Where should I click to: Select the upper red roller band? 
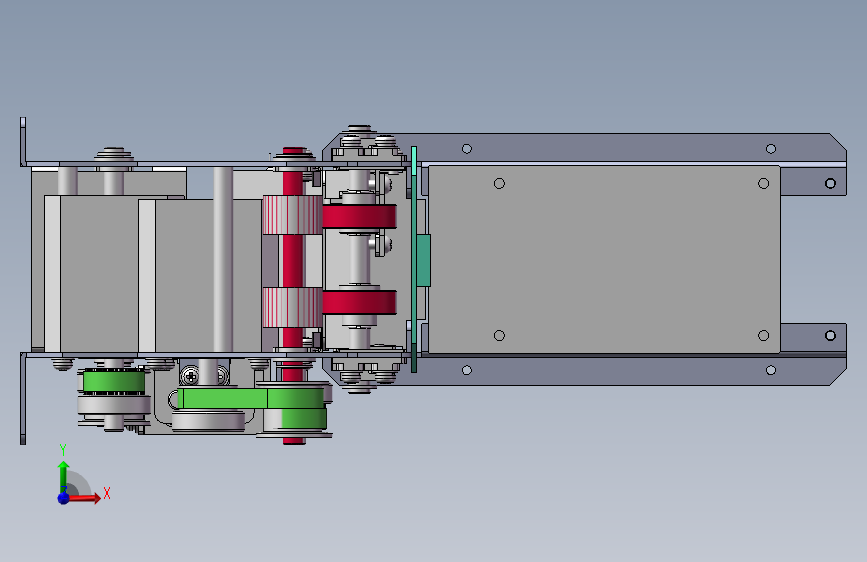359,216
